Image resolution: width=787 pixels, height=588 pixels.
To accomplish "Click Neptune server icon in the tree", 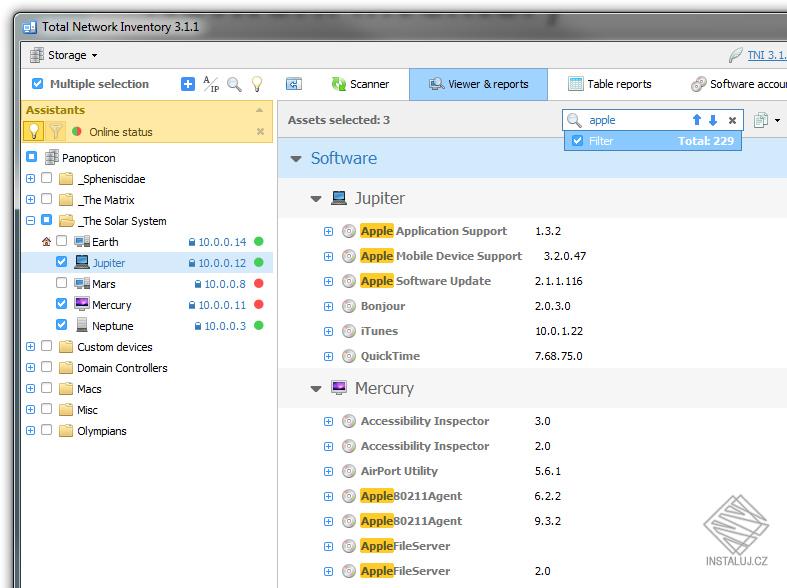I will tap(82, 325).
